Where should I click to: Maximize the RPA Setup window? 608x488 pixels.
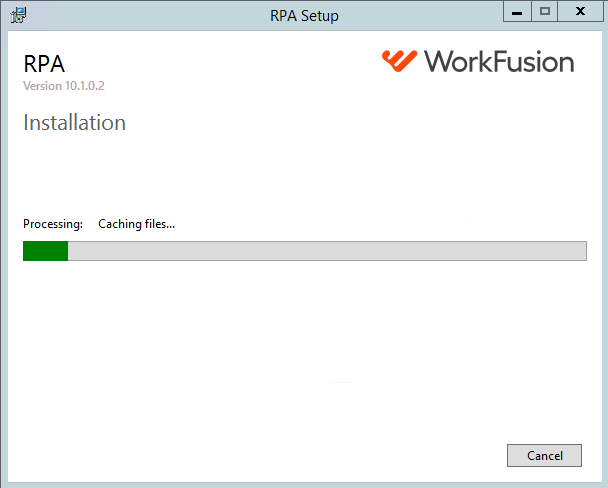tap(544, 12)
